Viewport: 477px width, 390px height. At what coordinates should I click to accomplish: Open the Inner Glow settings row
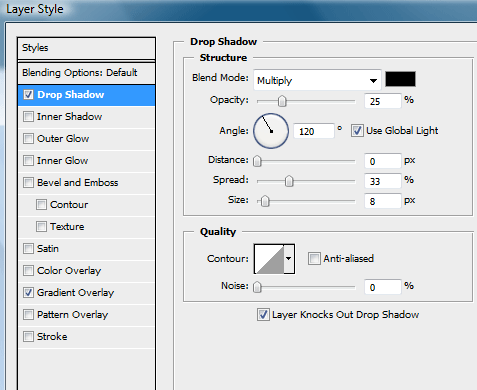(x=86, y=161)
